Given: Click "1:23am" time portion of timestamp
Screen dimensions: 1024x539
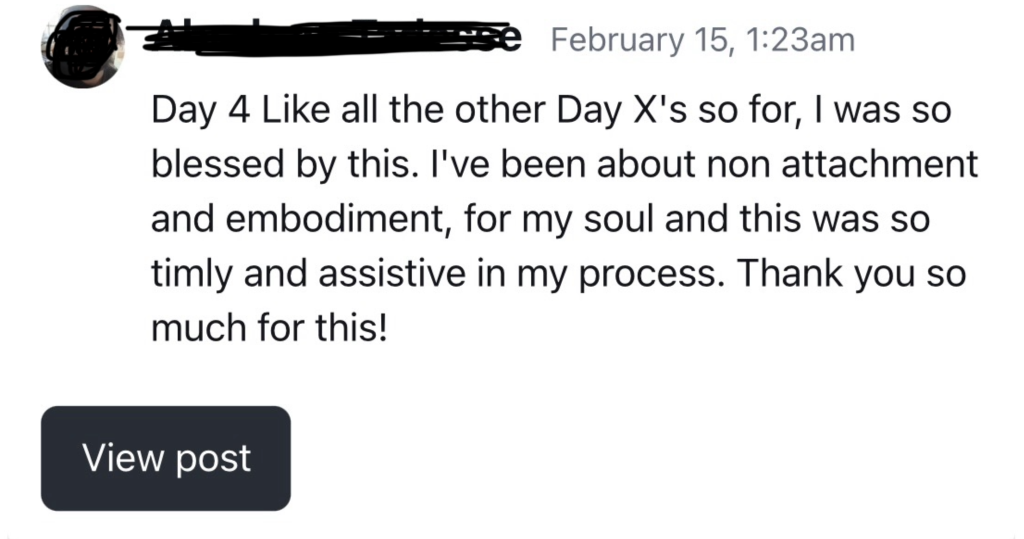Looking at the screenshot, I should click(791, 40).
